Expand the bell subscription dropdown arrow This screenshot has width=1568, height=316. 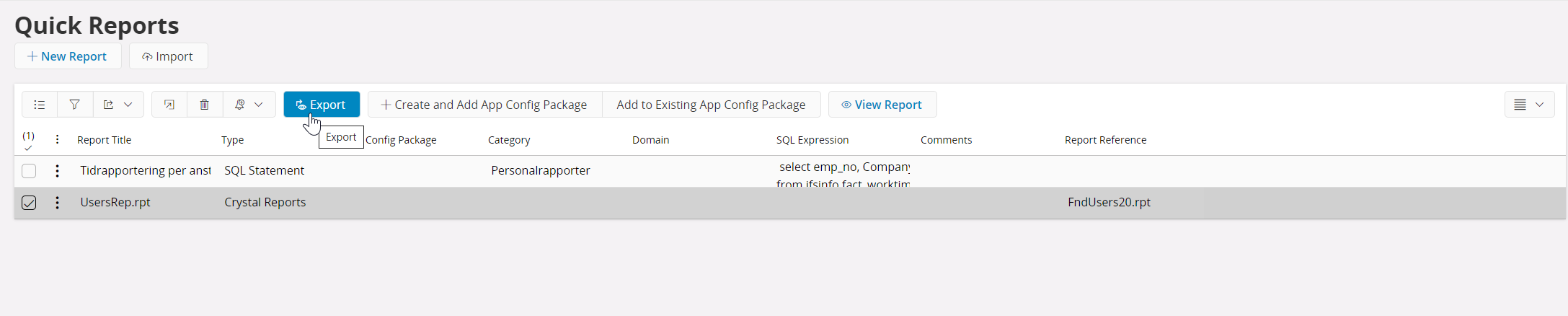[259, 105]
